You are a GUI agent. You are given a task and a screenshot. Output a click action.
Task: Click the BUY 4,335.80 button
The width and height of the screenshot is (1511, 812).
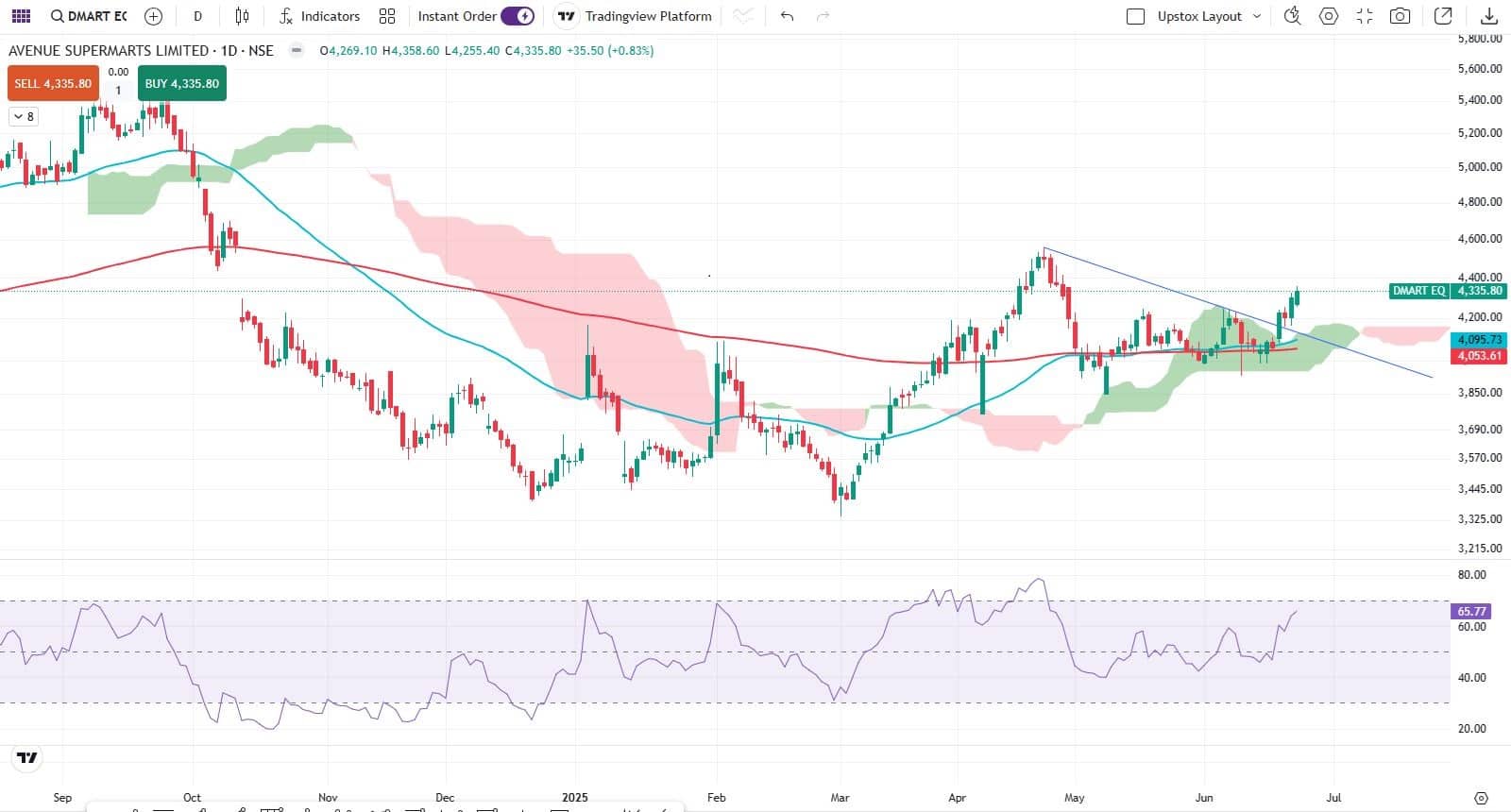click(181, 83)
